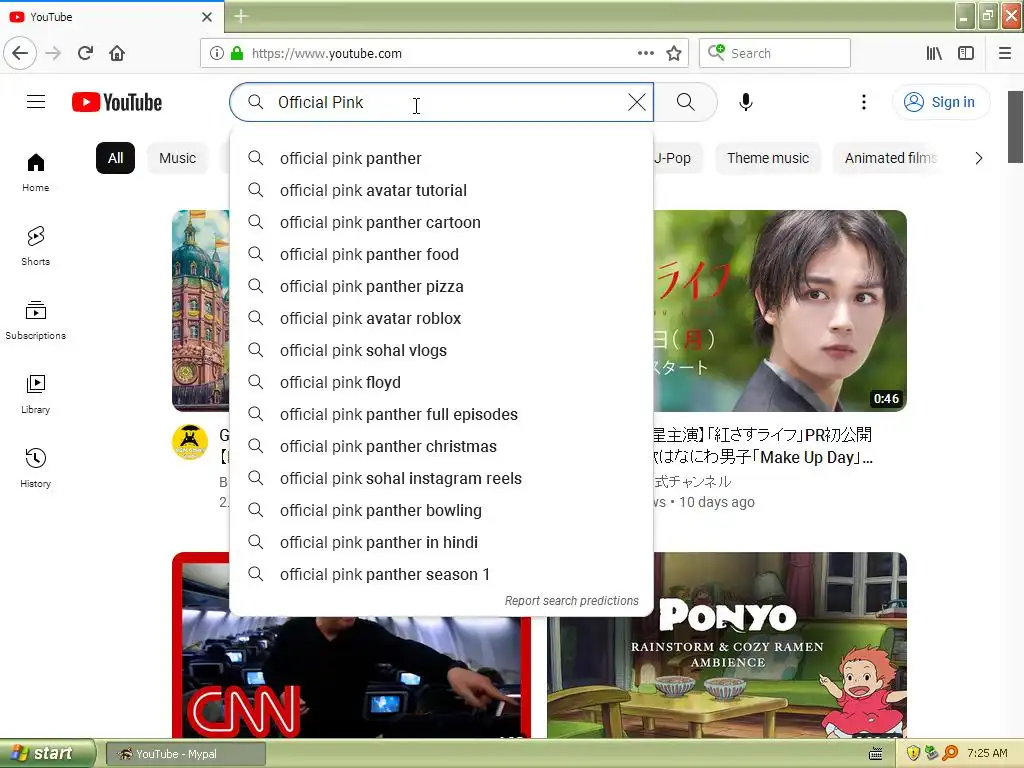1024x768 pixels.
Task: Open the Ponyo ramen ambience video thumbnail
Action: coord(727,645)
